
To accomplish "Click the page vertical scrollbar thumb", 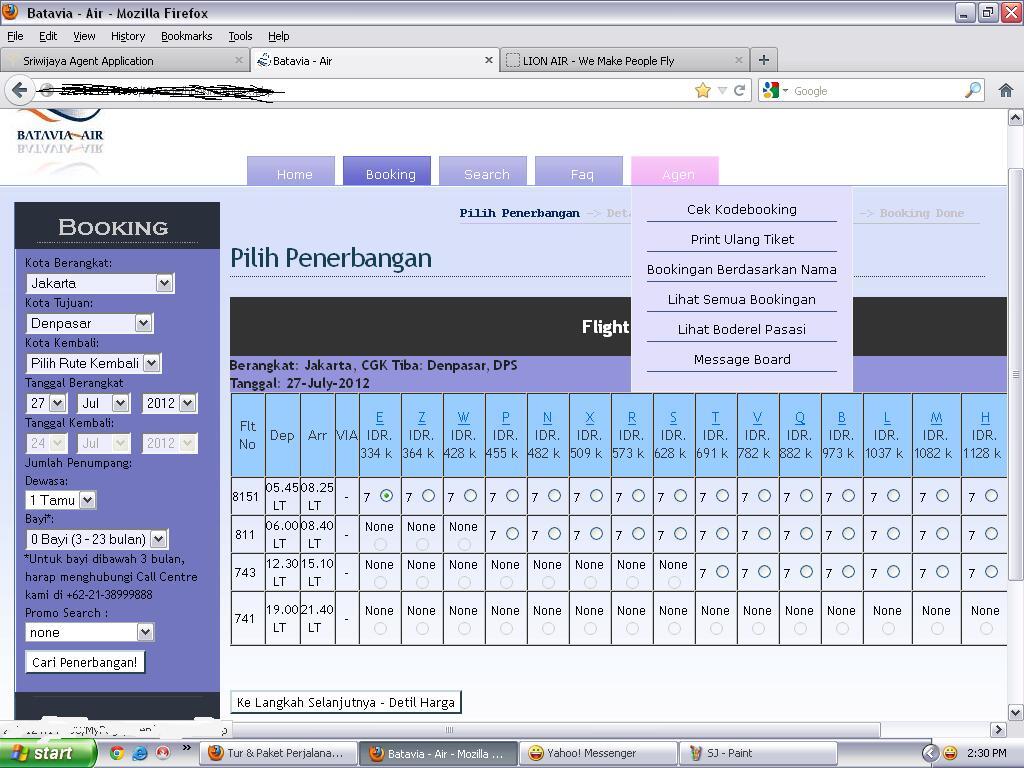I will tap(1016, 374).
